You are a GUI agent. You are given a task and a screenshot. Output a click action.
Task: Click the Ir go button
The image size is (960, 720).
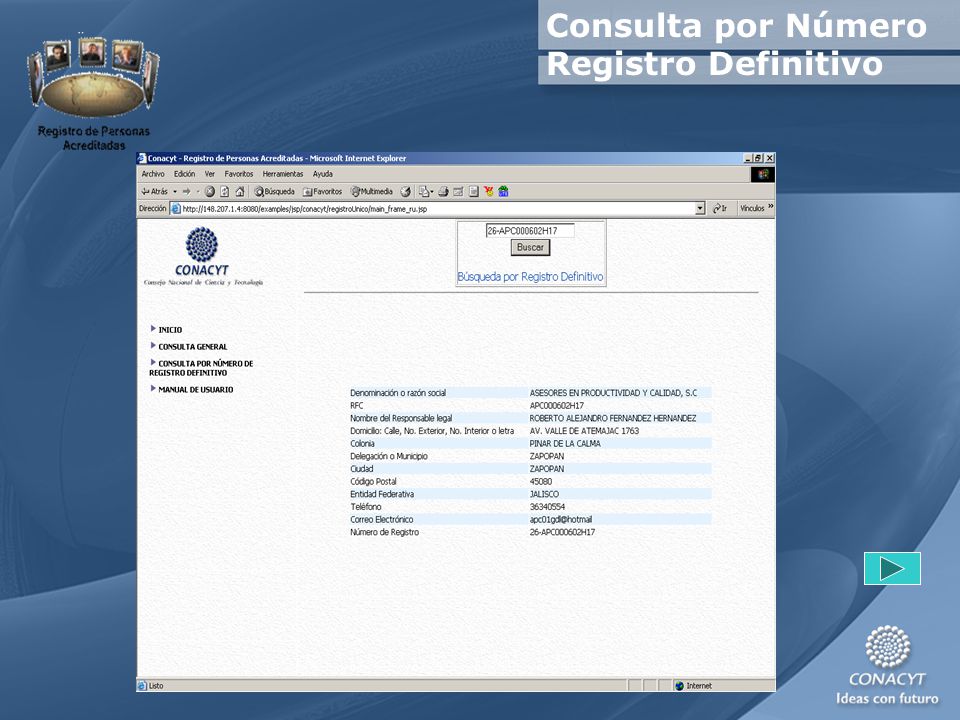(x=720, y=209)
